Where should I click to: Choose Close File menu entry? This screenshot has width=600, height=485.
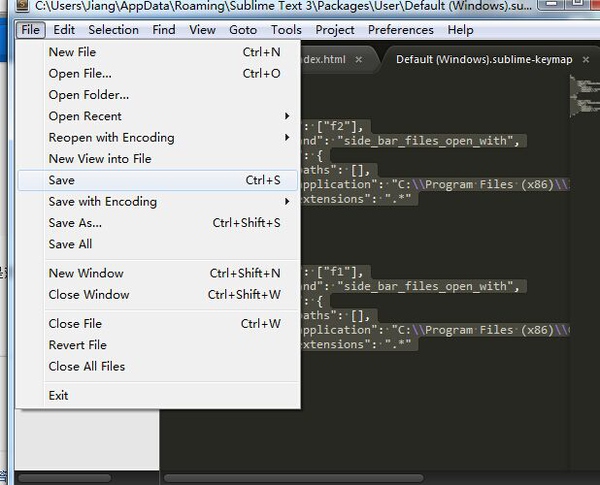tap(158, 324)
